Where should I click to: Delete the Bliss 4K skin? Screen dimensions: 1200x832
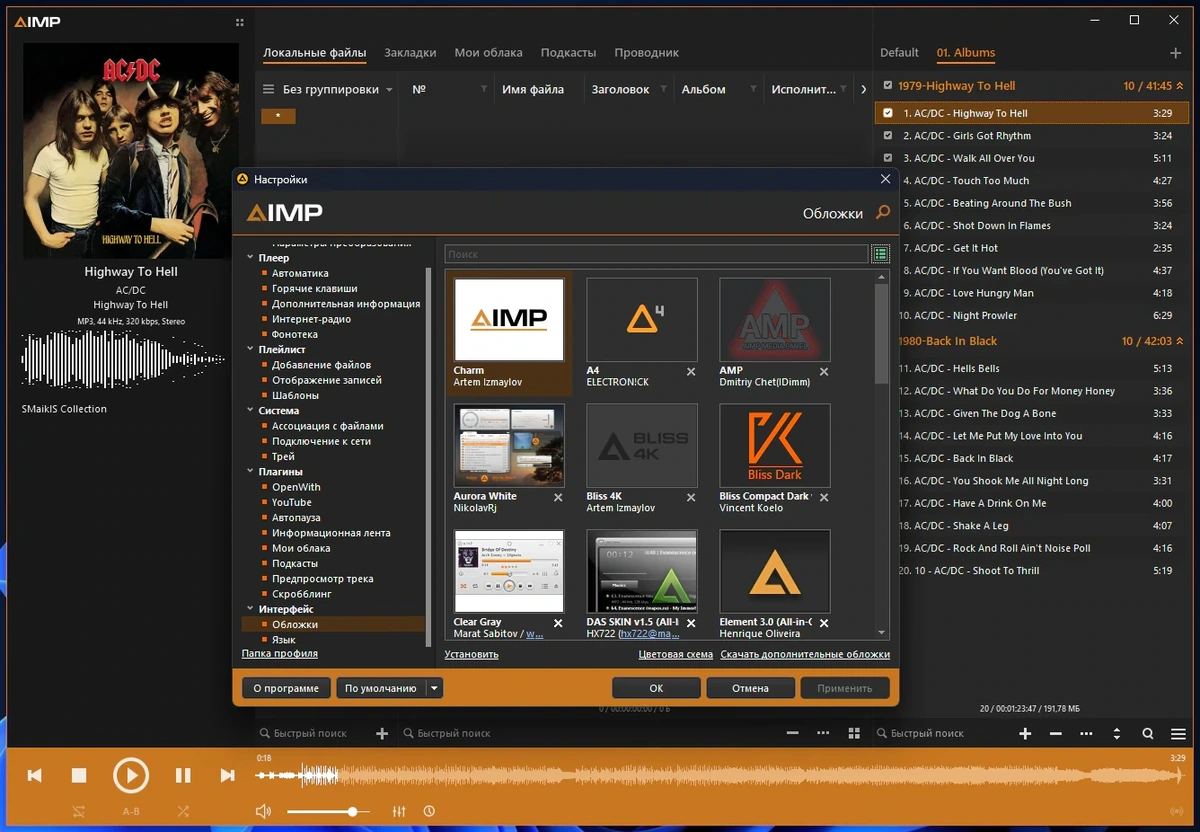(691, 497)
